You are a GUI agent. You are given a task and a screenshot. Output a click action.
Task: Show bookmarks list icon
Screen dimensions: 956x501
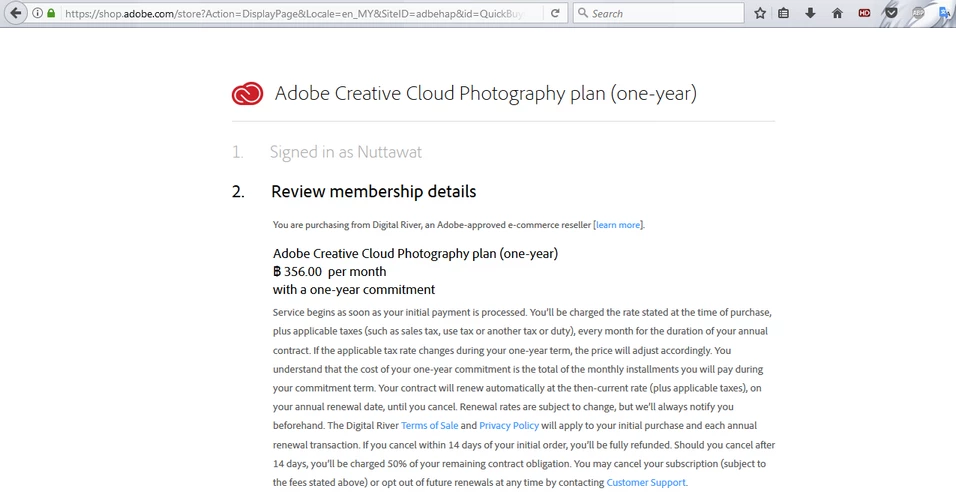pyautogui.click(x=783, y=13)
